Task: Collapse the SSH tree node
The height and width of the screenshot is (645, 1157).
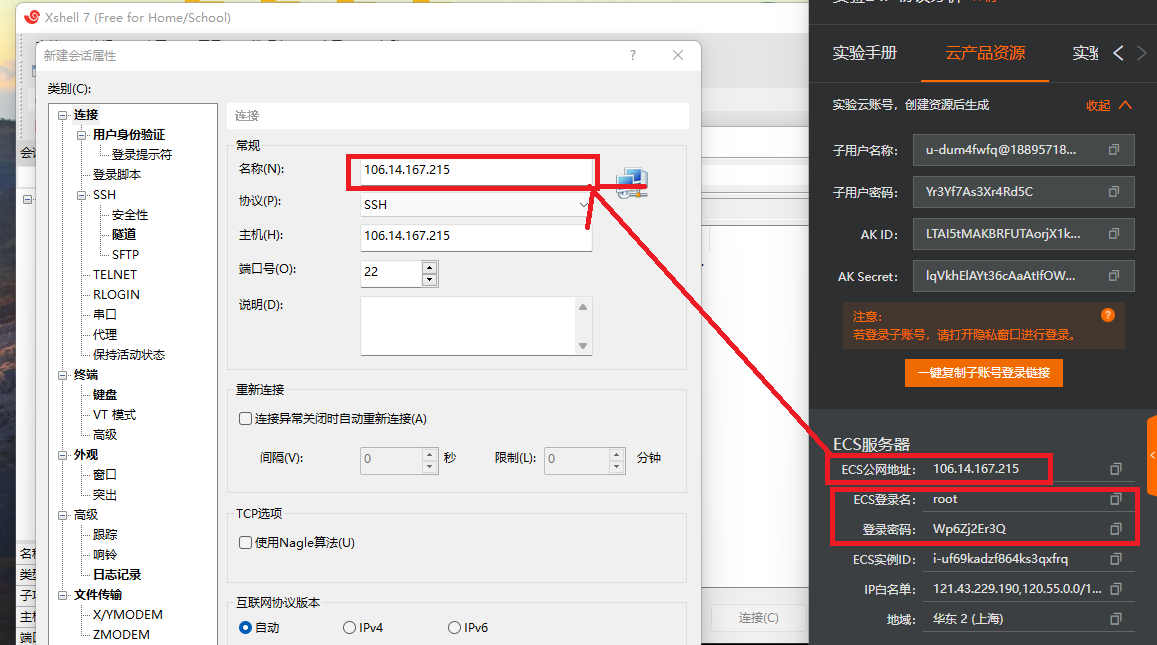Action: [82, 195]
